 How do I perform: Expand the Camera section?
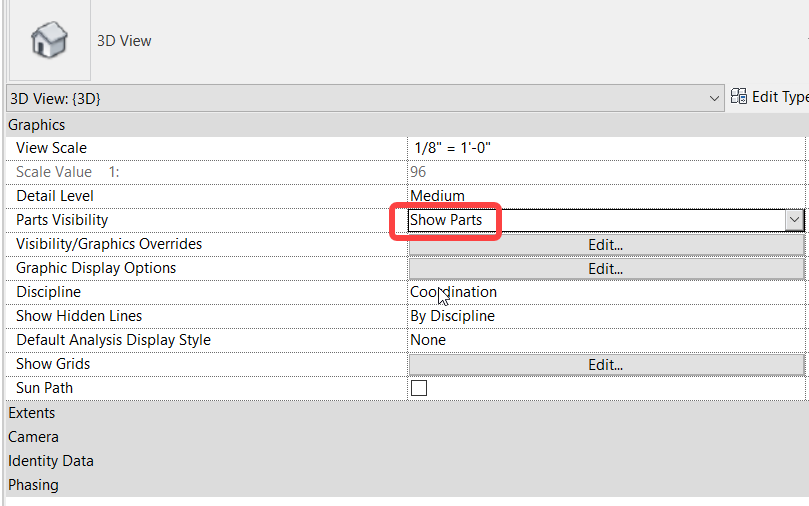(34, 437)
